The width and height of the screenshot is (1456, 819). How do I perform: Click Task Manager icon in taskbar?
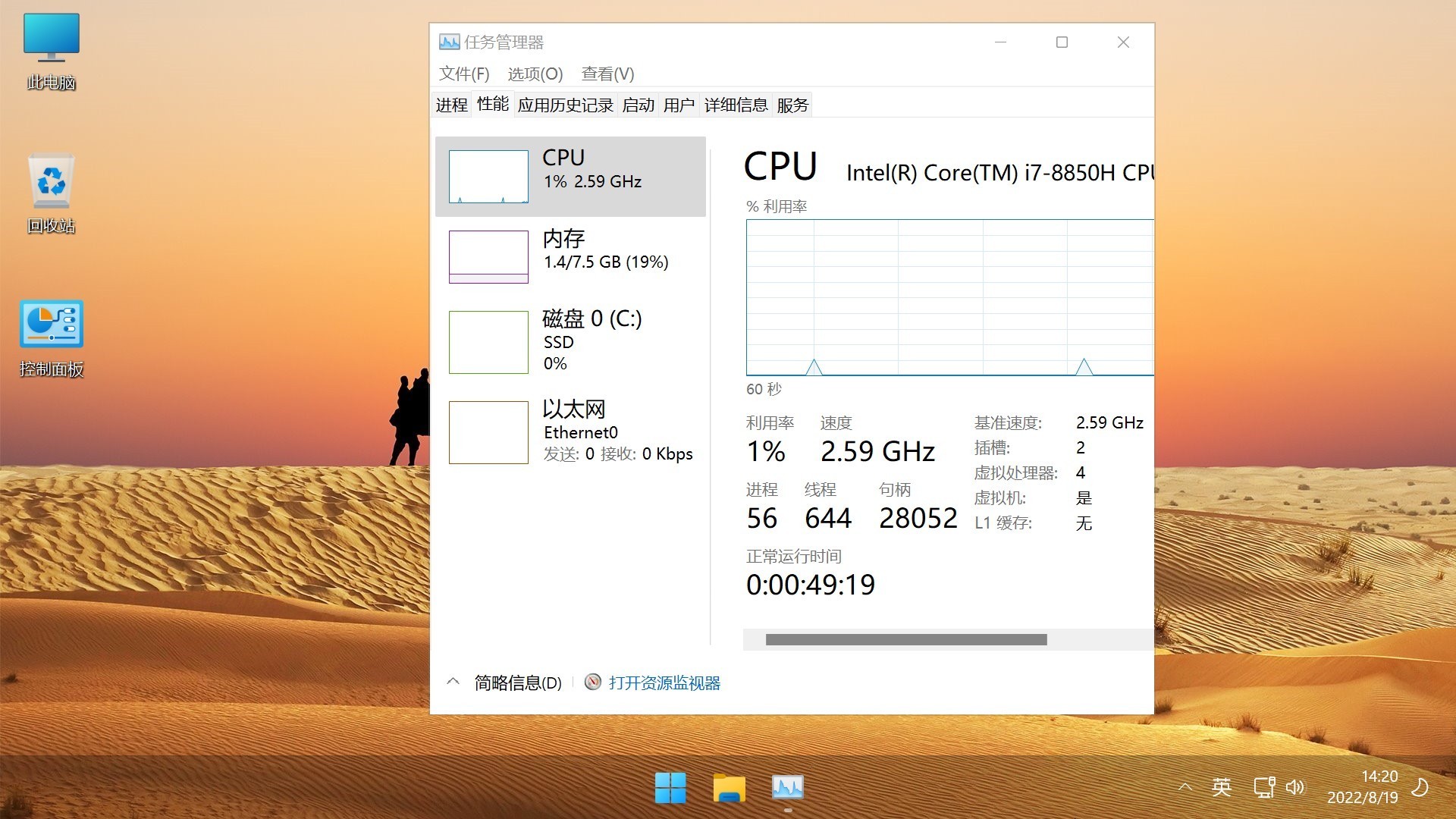point(788,788)
